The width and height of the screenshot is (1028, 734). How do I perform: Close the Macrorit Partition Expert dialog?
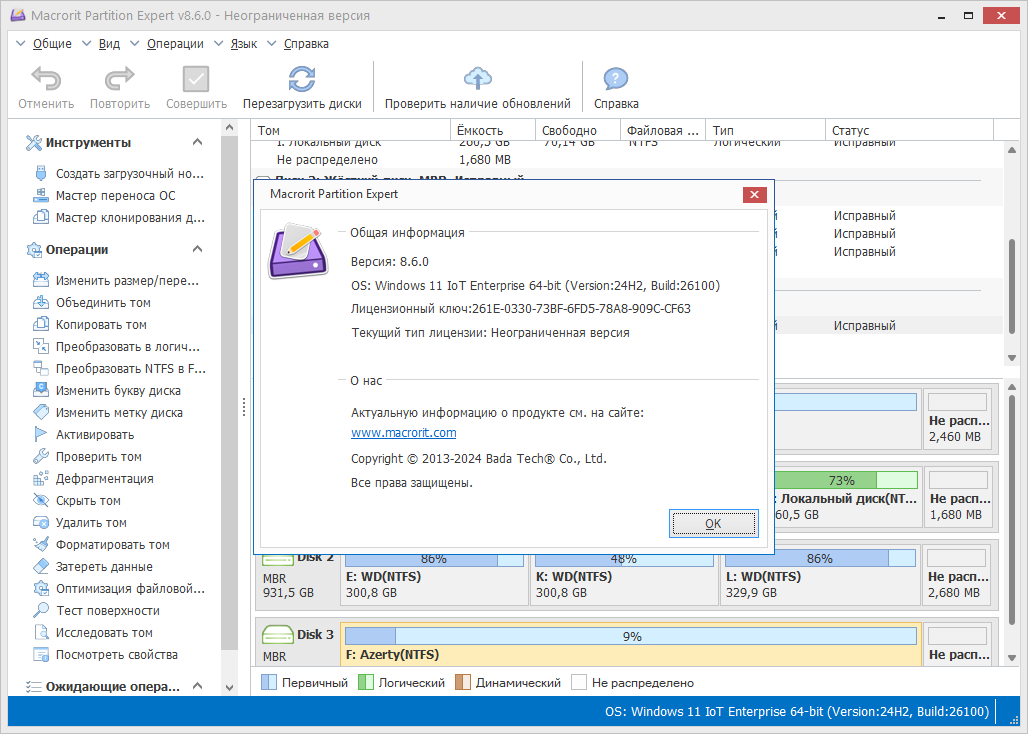click(x=754, y=195)
